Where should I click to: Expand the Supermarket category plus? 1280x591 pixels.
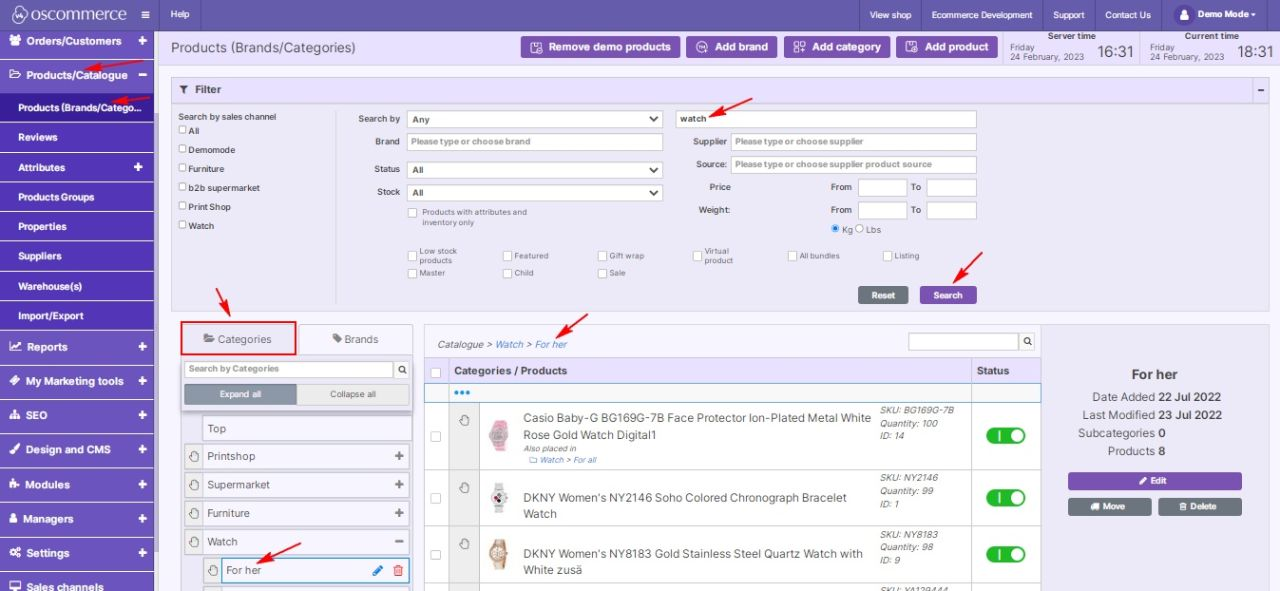(x=399, y=485)
